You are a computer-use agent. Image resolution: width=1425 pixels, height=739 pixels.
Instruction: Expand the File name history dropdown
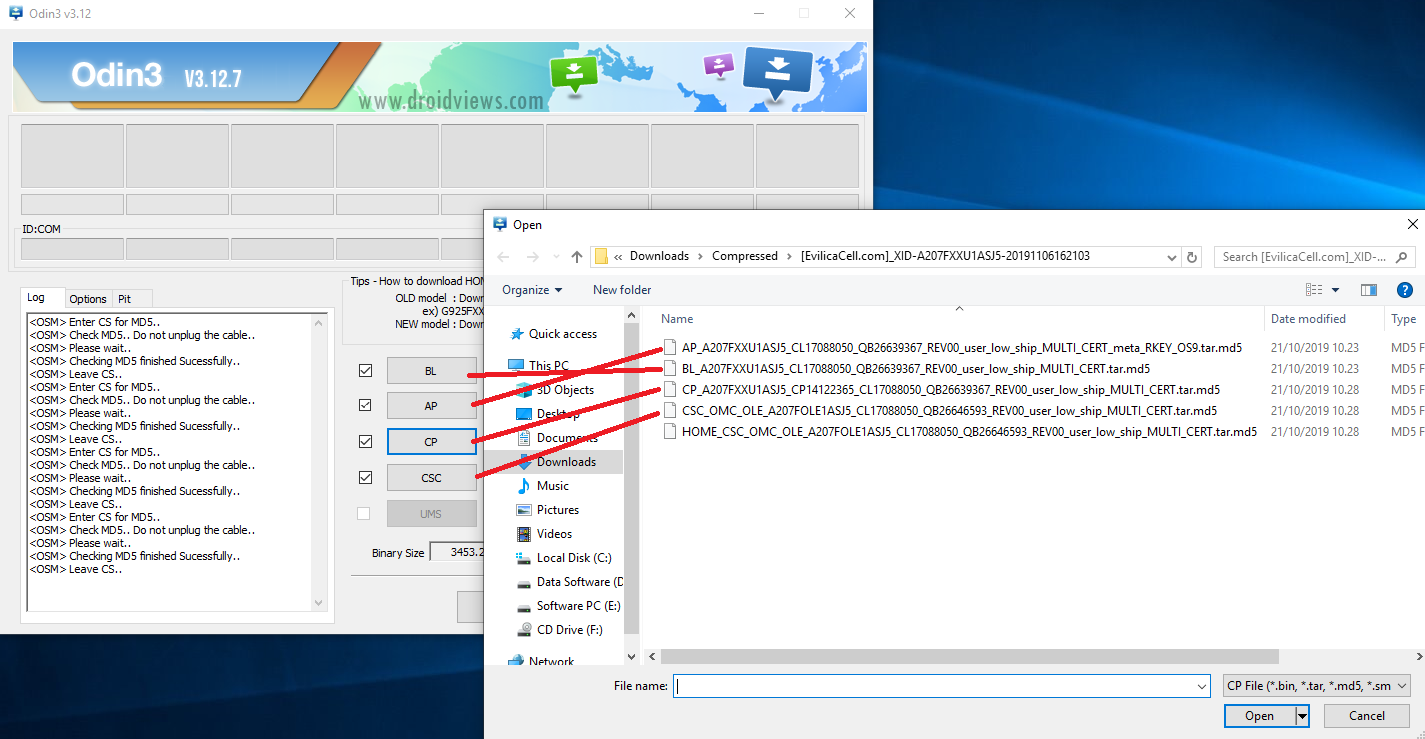point(1201,686)
